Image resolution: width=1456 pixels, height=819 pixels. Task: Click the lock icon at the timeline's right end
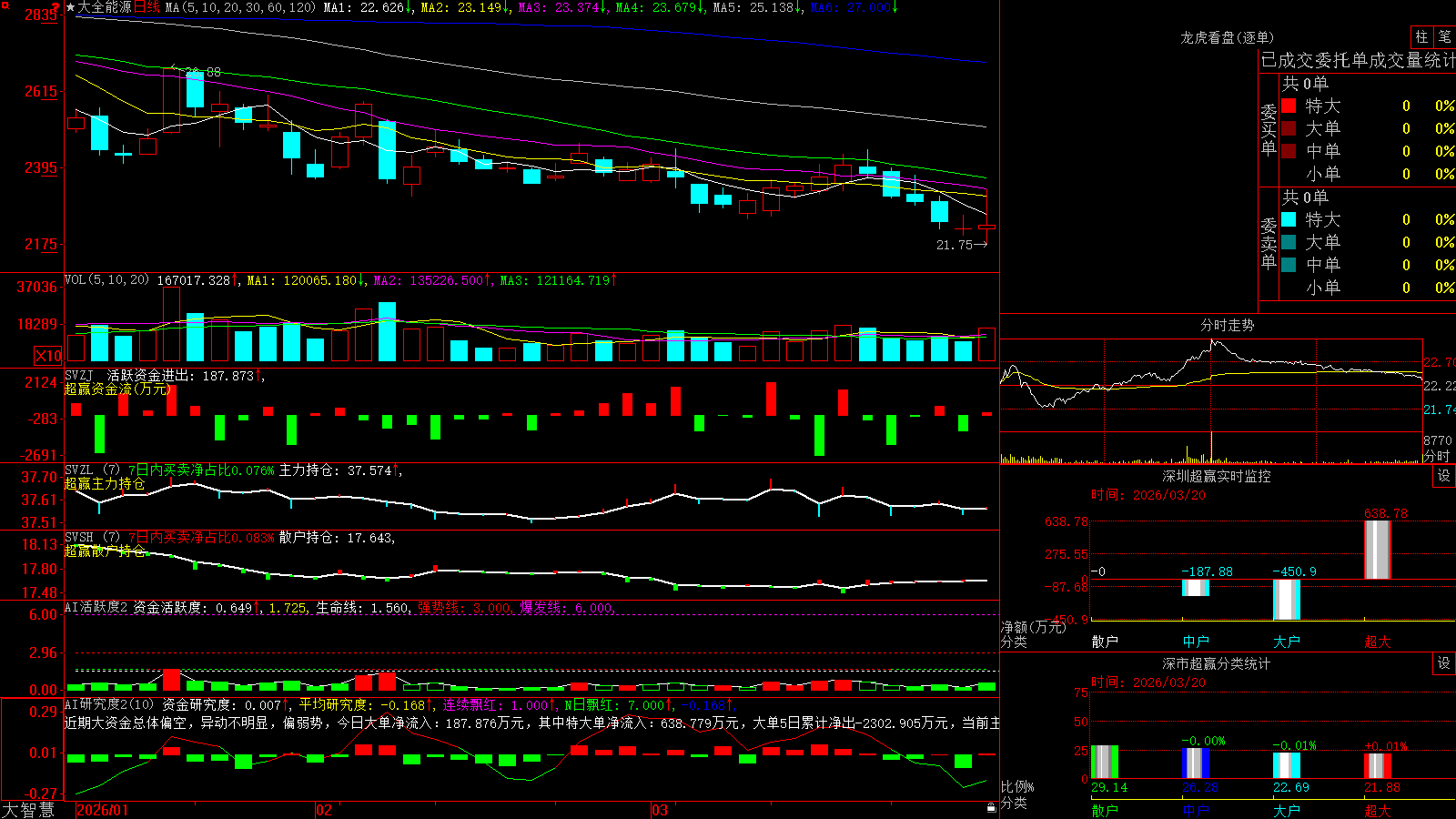992,808
